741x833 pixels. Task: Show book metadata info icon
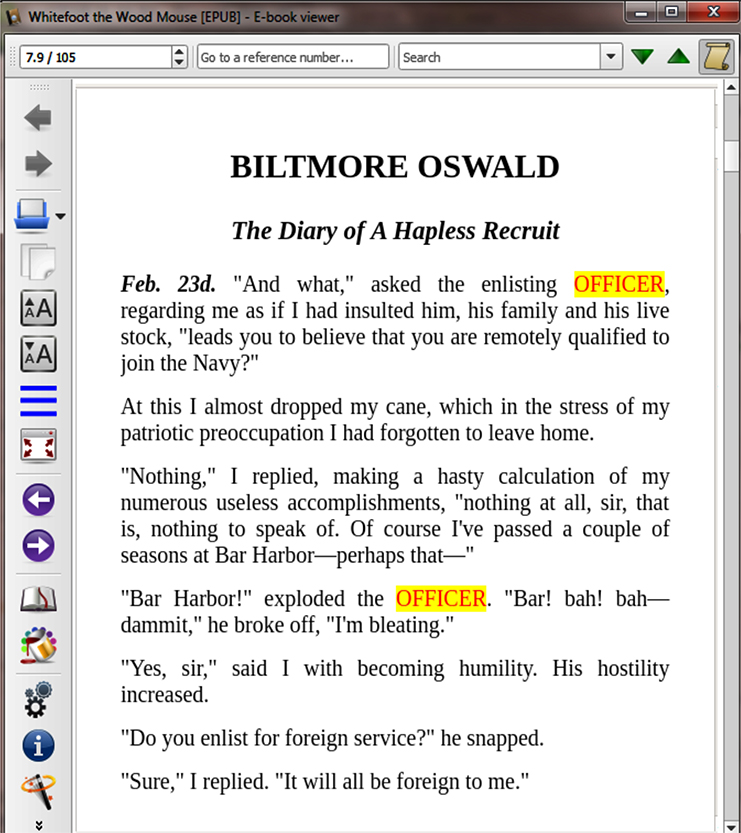[38, 745]
